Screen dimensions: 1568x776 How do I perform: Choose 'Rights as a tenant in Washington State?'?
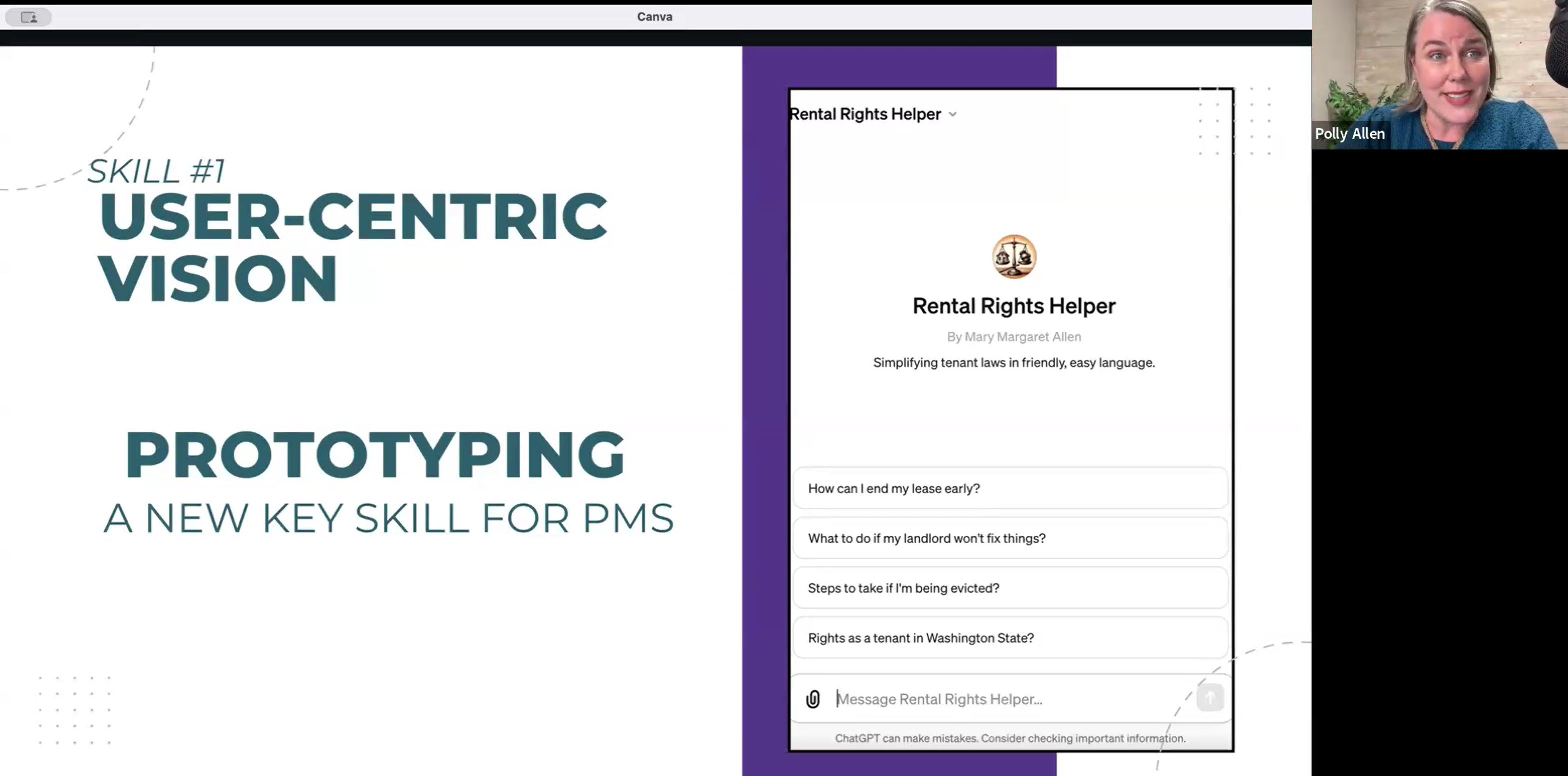(1010, 638)
